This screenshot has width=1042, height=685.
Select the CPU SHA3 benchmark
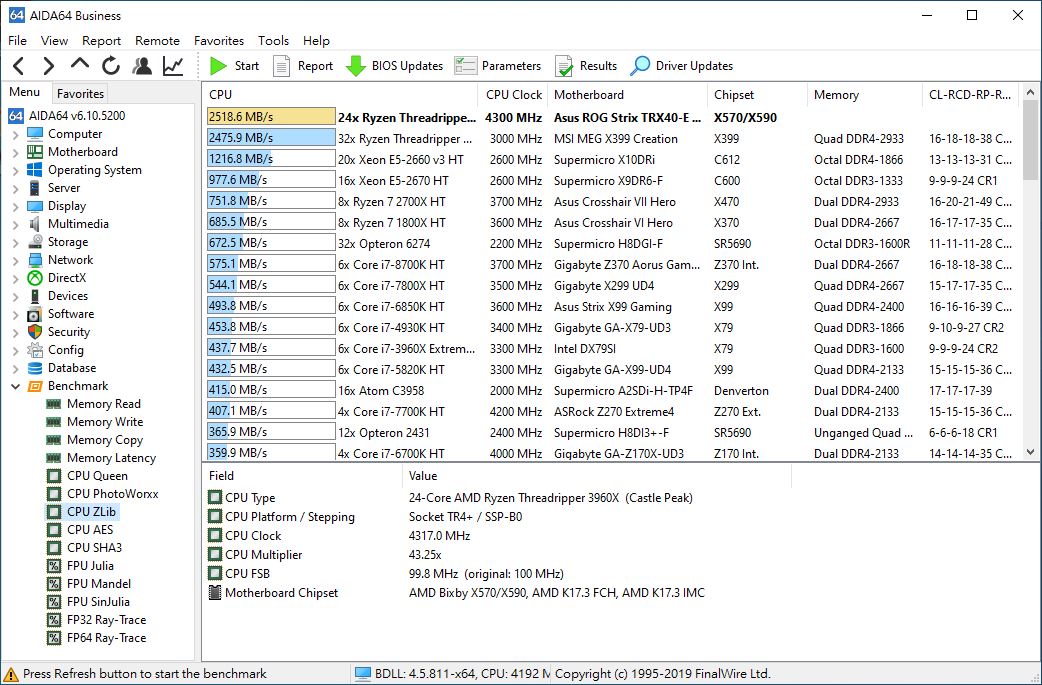click(94, 547)
